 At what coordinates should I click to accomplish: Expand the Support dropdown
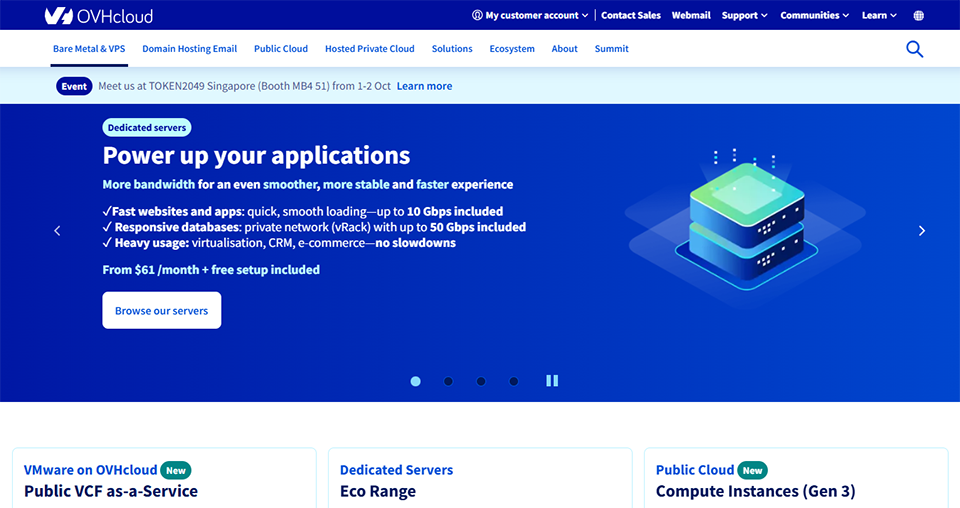pos(745,16)
